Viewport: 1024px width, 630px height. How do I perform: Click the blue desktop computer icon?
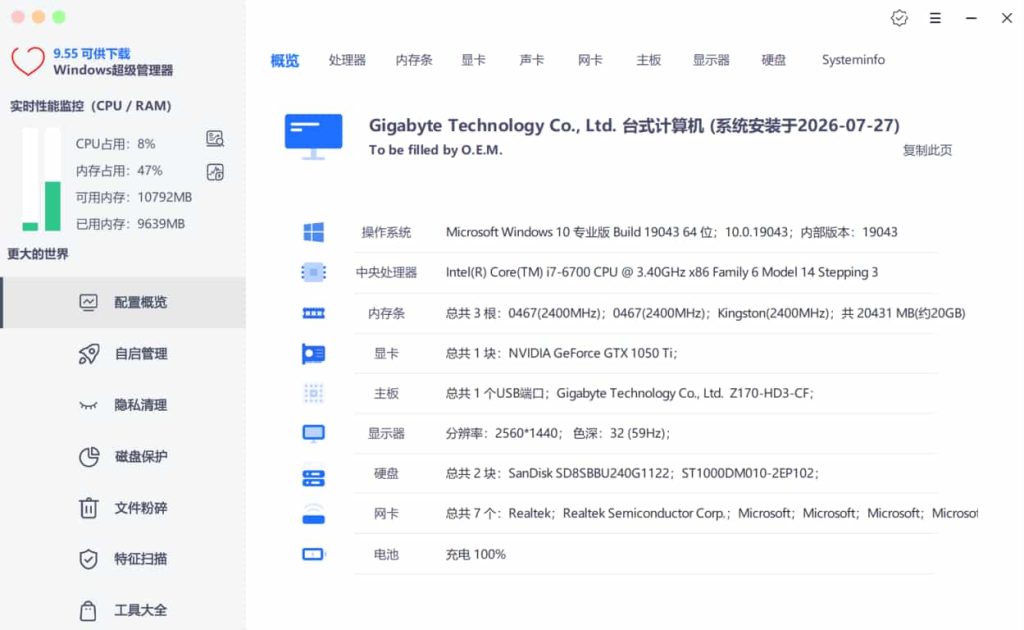pos(313,136)
